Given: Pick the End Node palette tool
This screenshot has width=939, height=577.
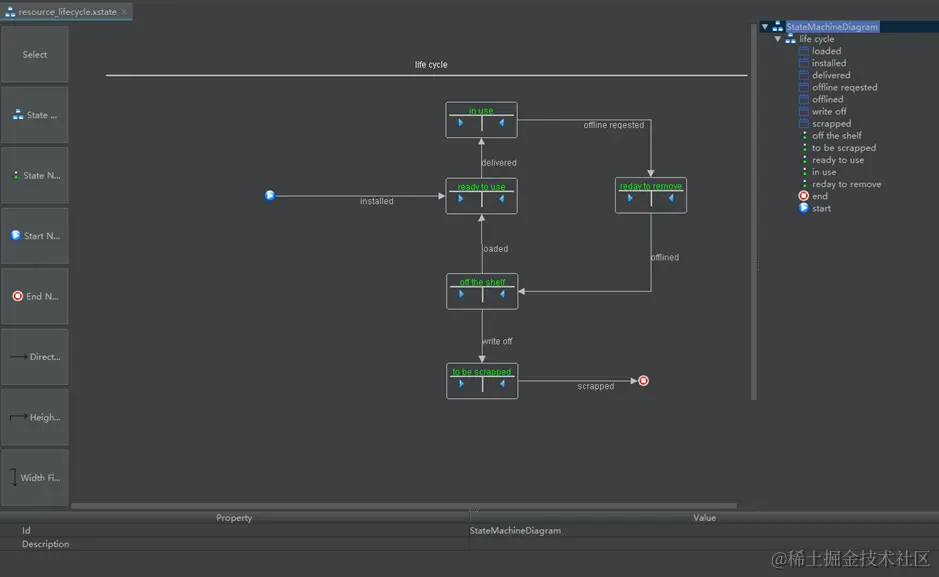Looking at the screenshot, I should (34, 296).
